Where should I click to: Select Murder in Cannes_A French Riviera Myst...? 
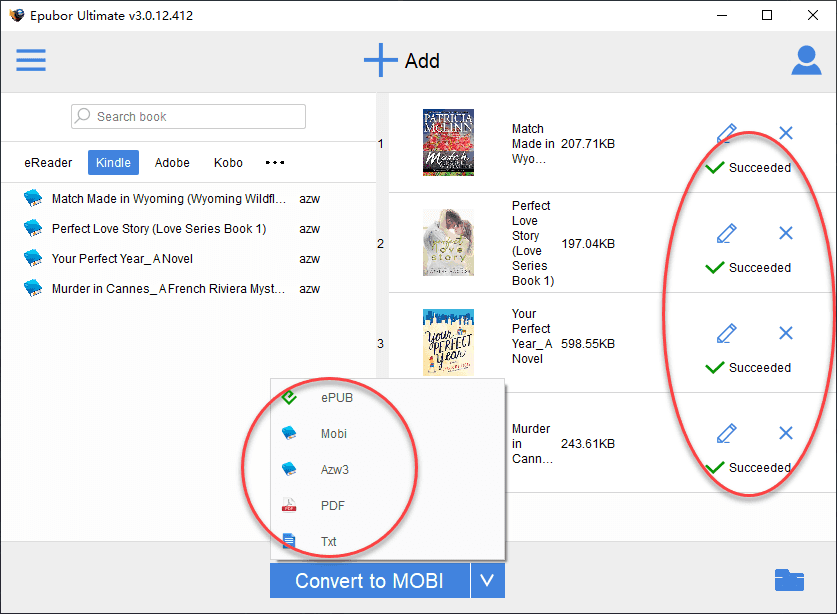coord(168,288)
